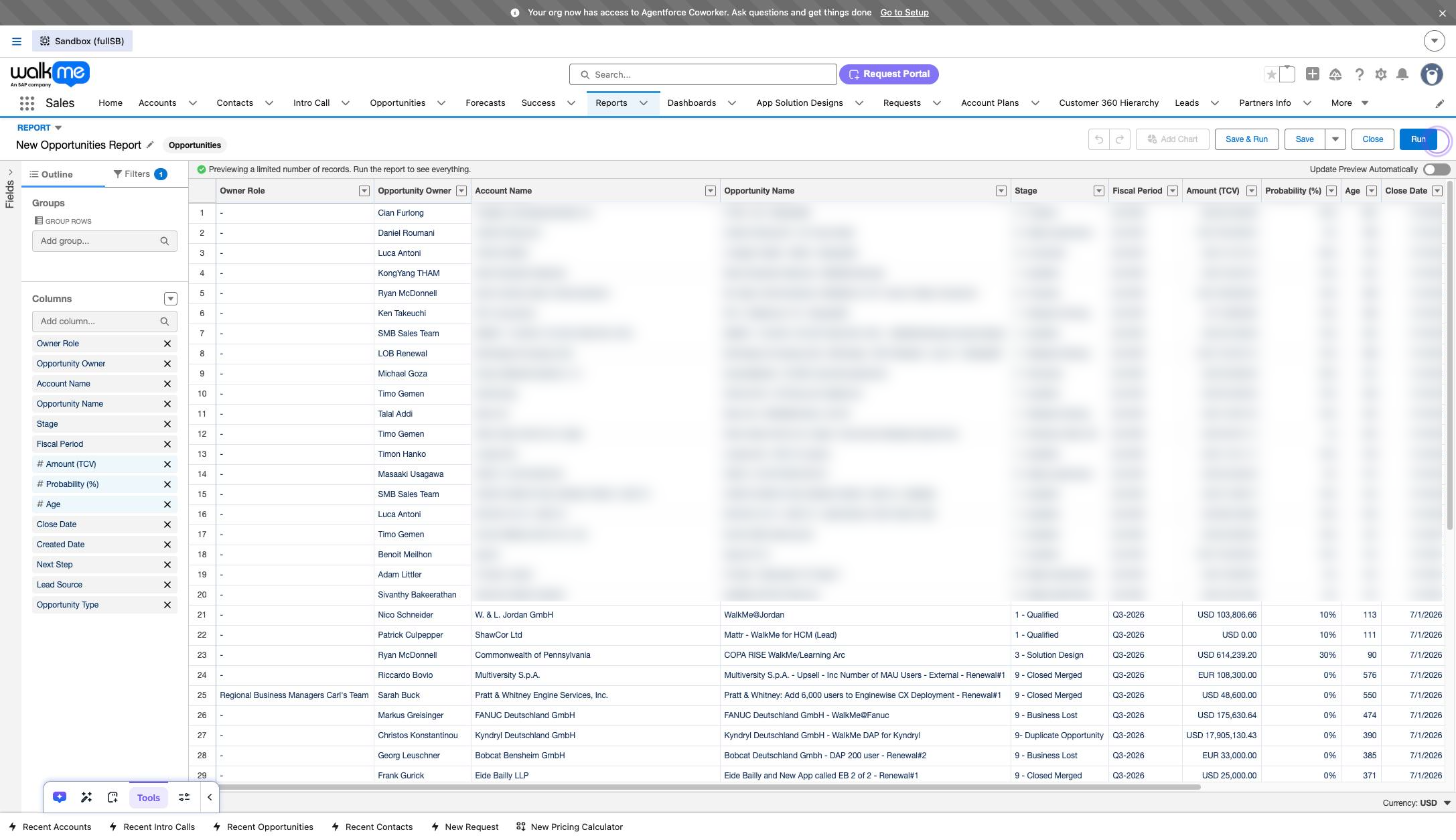Open the Global Actions plus icon
The height and width of the screenshot is (840, 1456).
click(x=1313, y=74)
